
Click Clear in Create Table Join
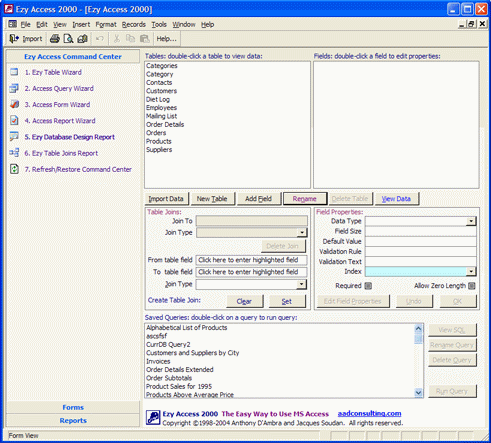(244, 301)
